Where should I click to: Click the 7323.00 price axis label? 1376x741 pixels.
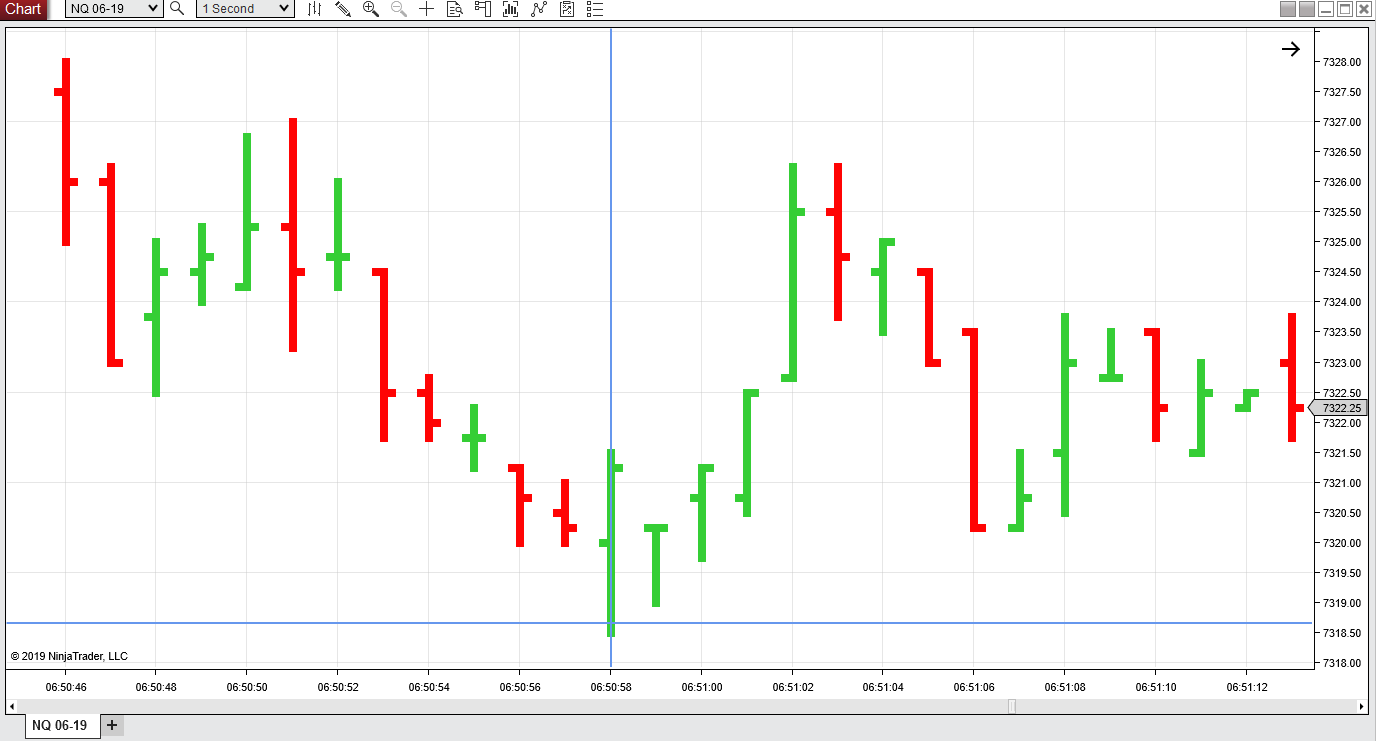(x=1341, y=362)
